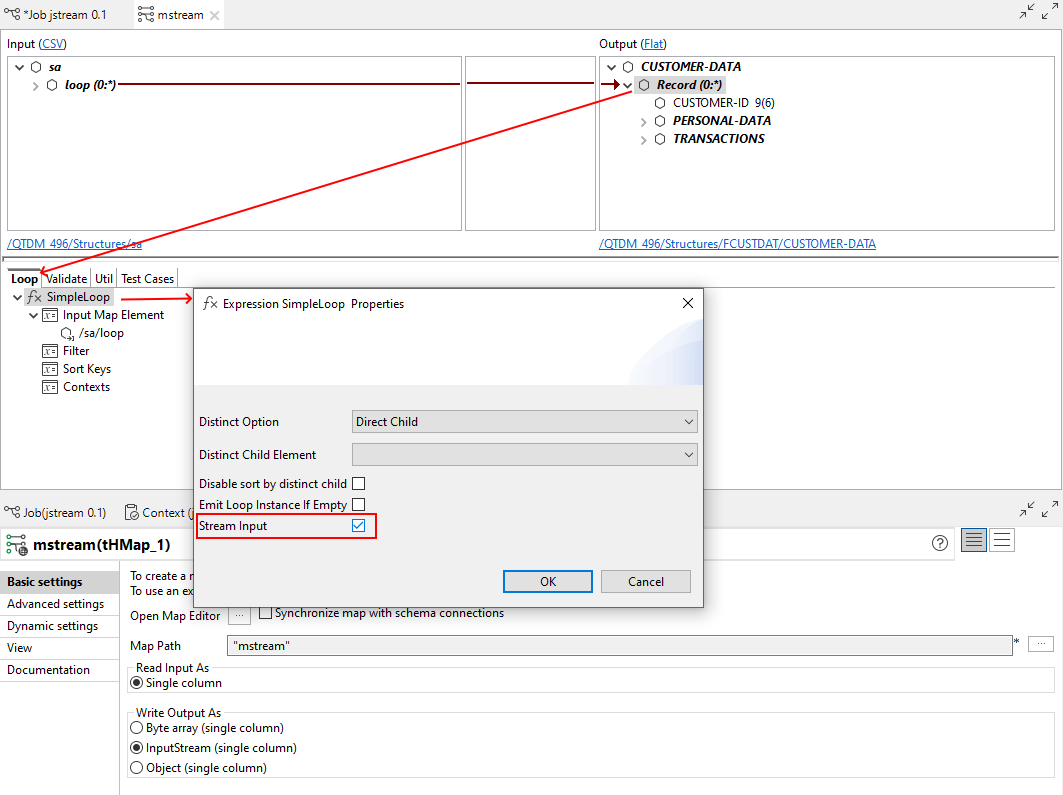1063x795 pixels.
Task: Expand the TRANSACTIONS tree node
Action: pyautogui.click(x=643, y=138)
